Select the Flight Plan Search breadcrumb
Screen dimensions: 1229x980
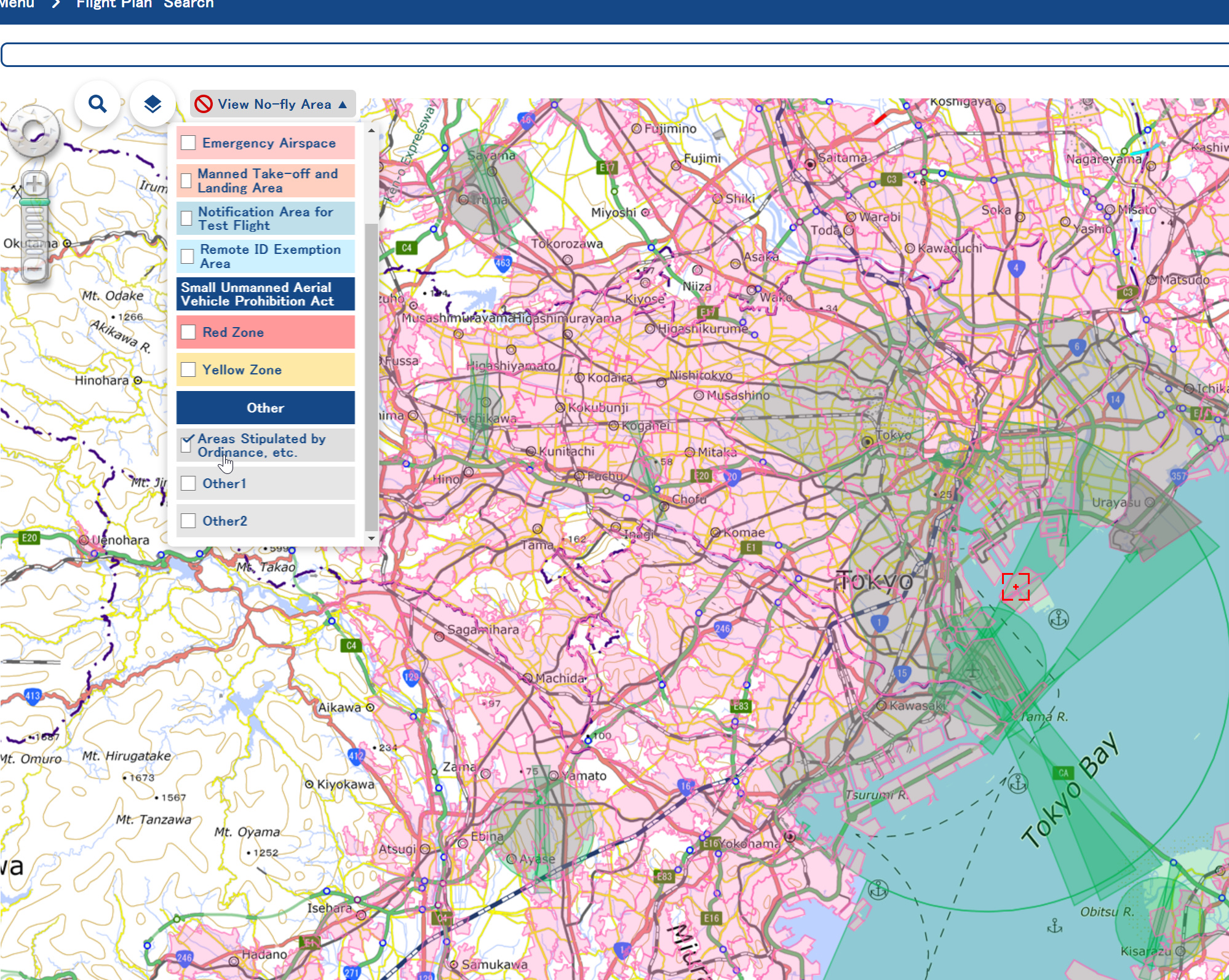pos(145,4)
